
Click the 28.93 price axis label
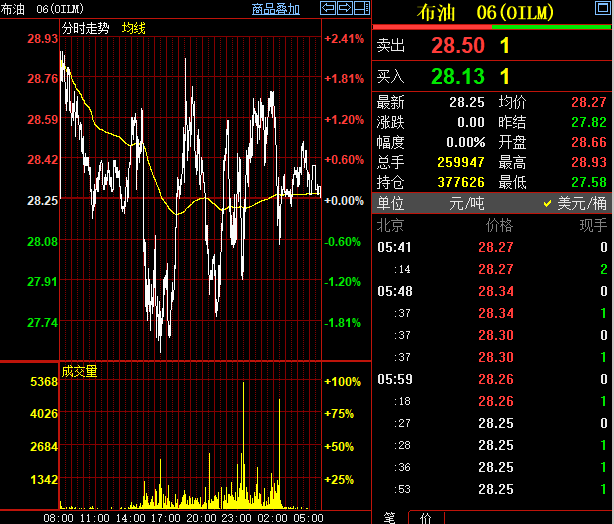pyautogui.click(x=42, y=39)
